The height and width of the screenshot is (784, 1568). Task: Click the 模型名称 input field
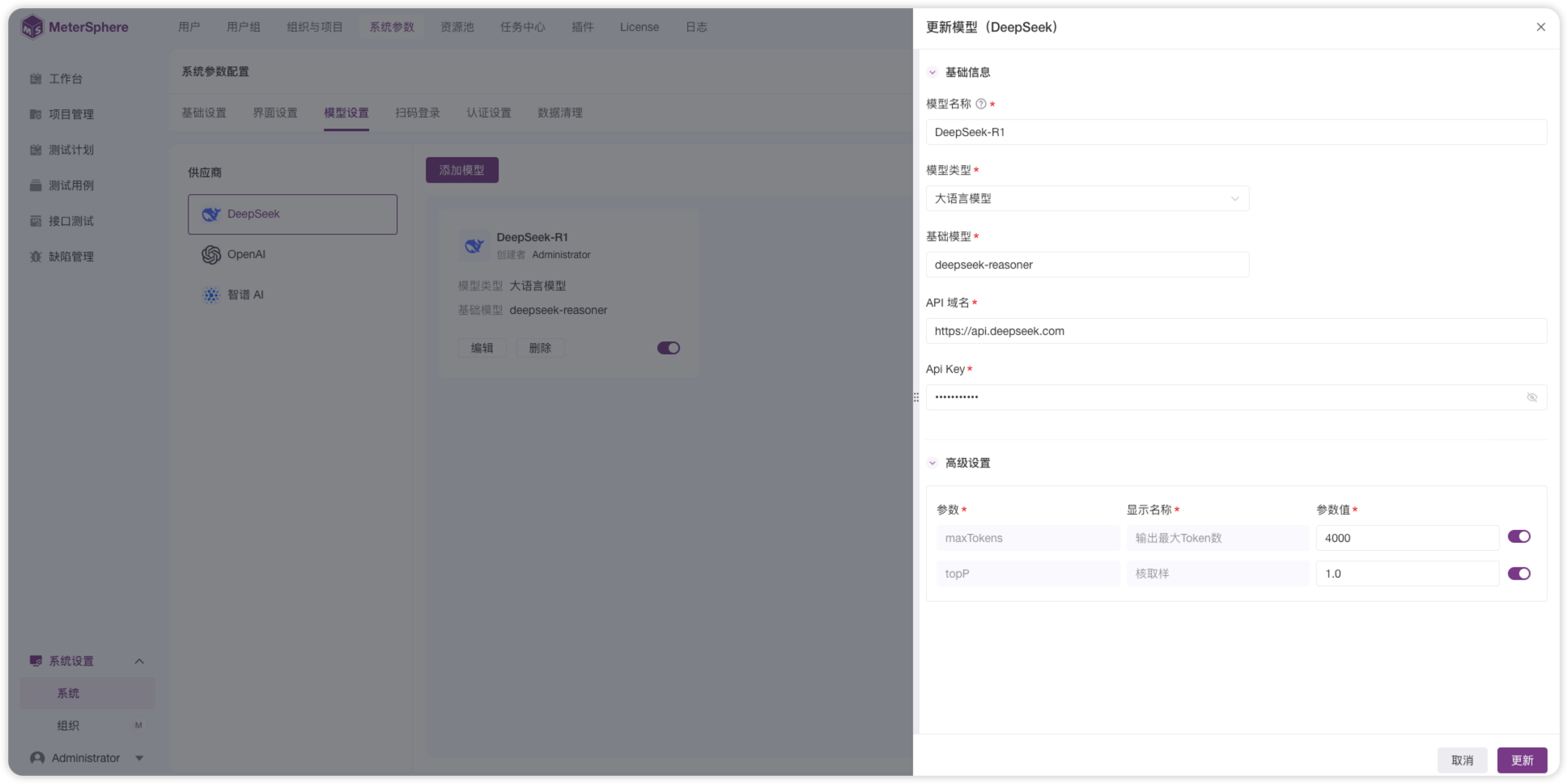pyautogui.click(x=1236, y=132)
